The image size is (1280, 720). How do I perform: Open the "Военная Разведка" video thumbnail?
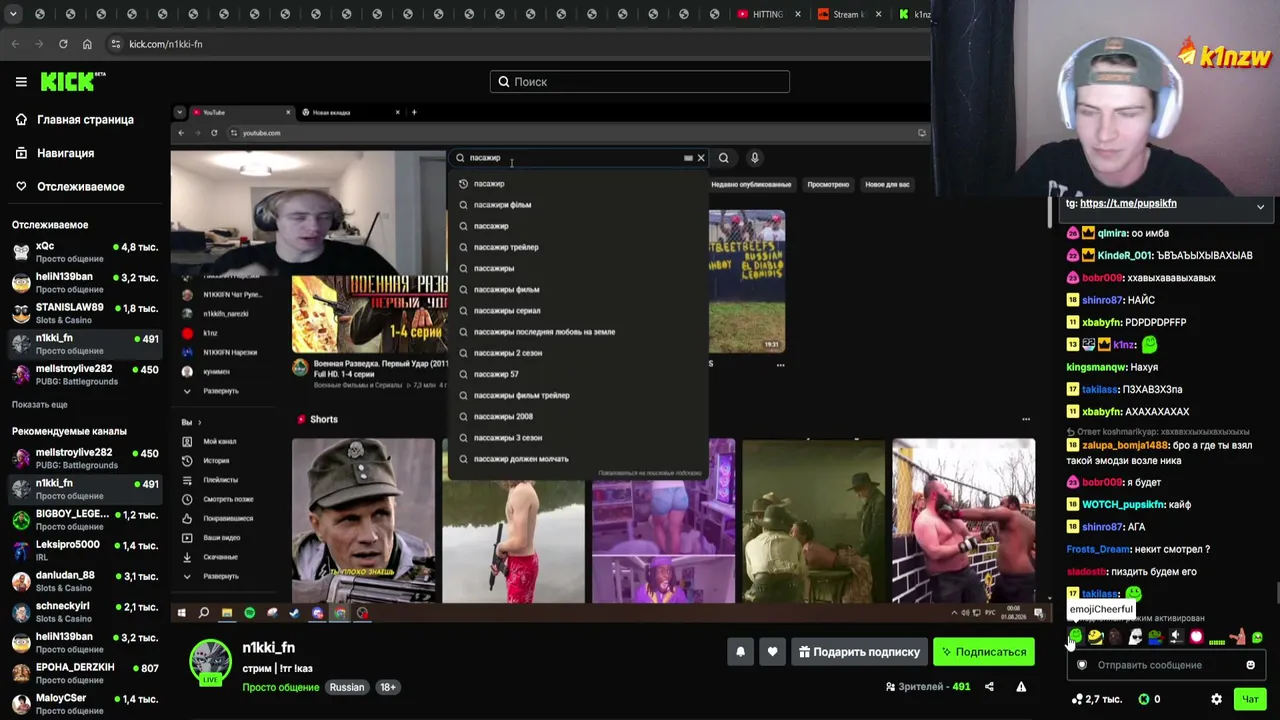tap(369, 314)
